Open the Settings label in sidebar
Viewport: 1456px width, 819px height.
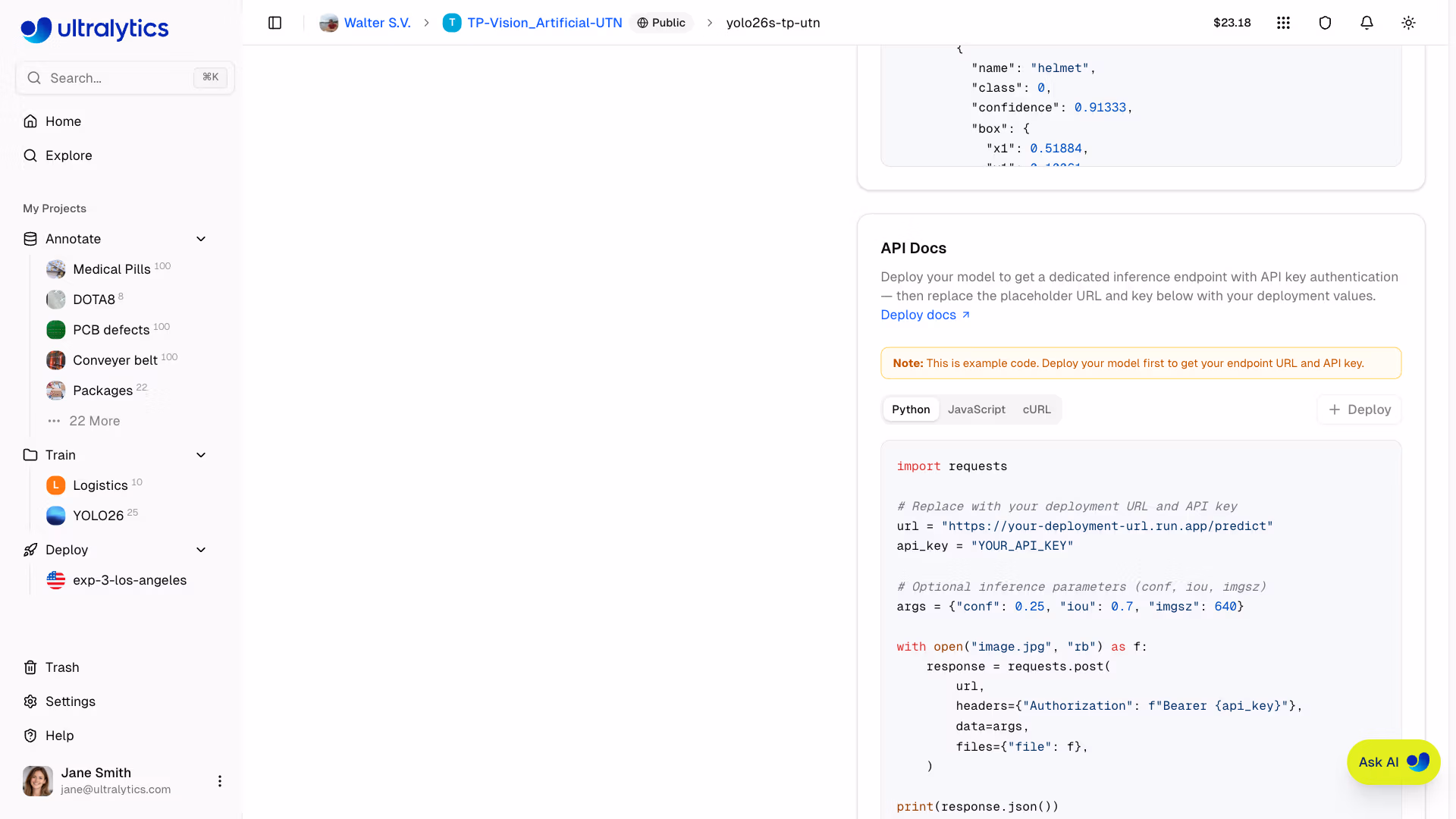click(71, 701)
